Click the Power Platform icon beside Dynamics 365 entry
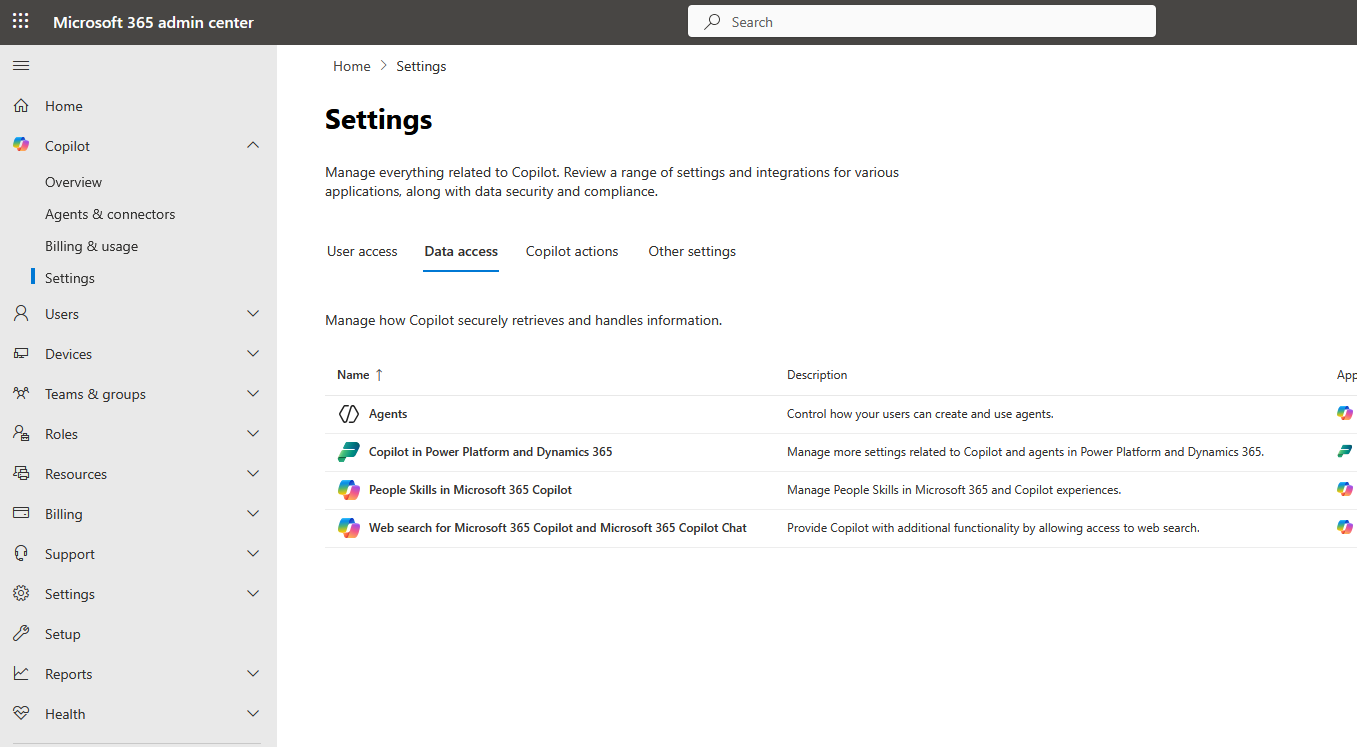 [348, 451]
